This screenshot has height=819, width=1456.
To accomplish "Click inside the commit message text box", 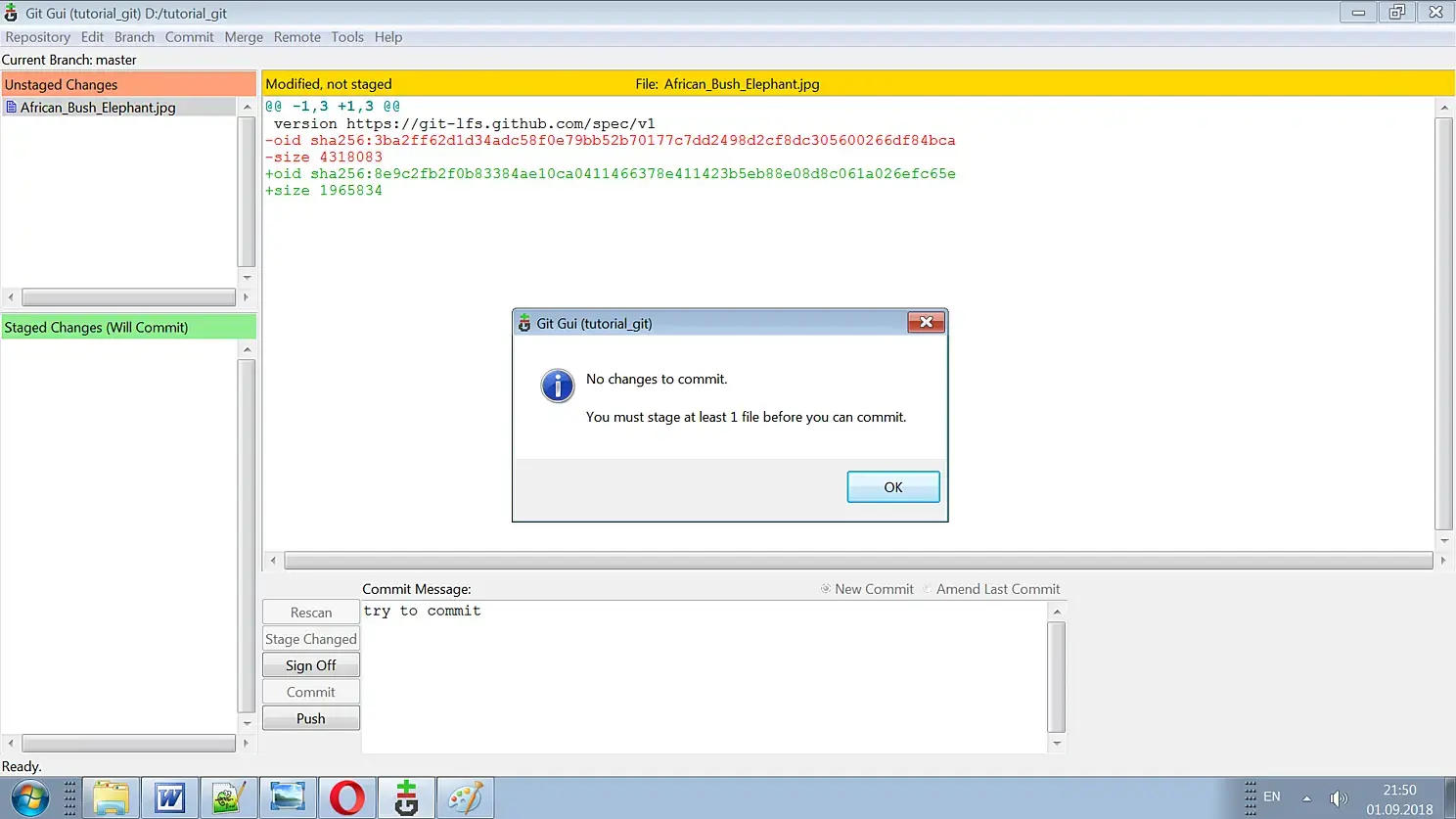I will [x=705, y=677].
